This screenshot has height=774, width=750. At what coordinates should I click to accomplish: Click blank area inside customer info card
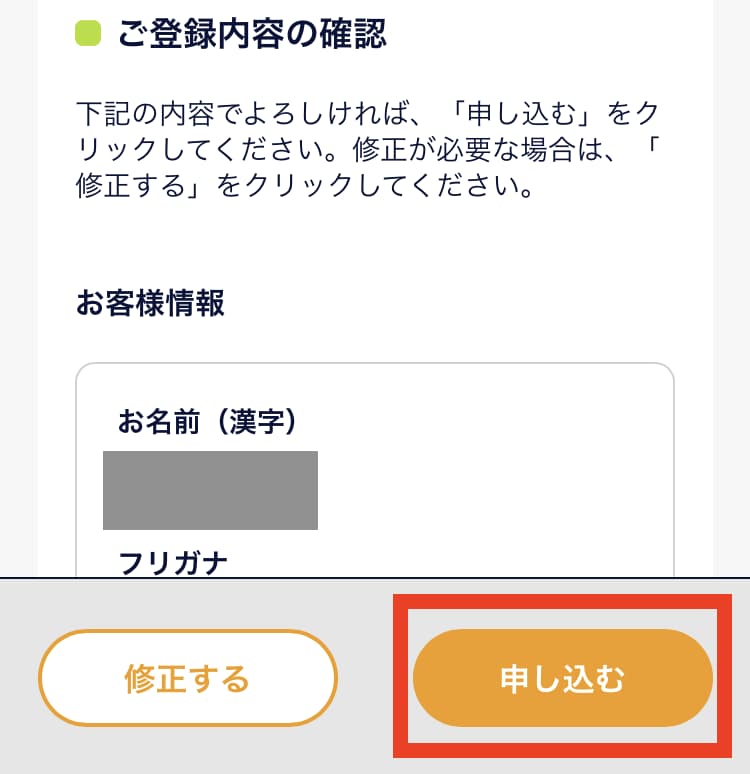coord(494,469)
